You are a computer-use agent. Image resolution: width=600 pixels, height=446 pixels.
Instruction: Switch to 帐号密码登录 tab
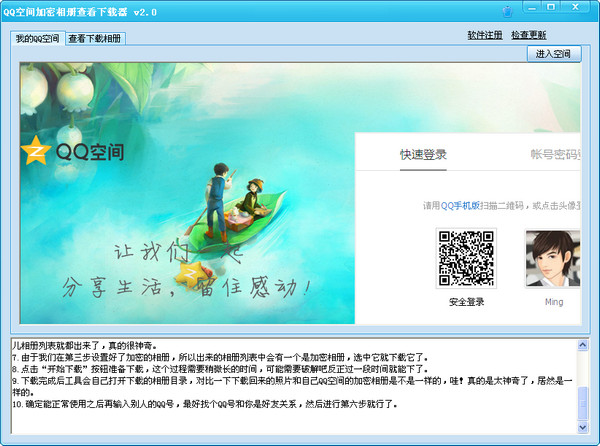point(555,154)
